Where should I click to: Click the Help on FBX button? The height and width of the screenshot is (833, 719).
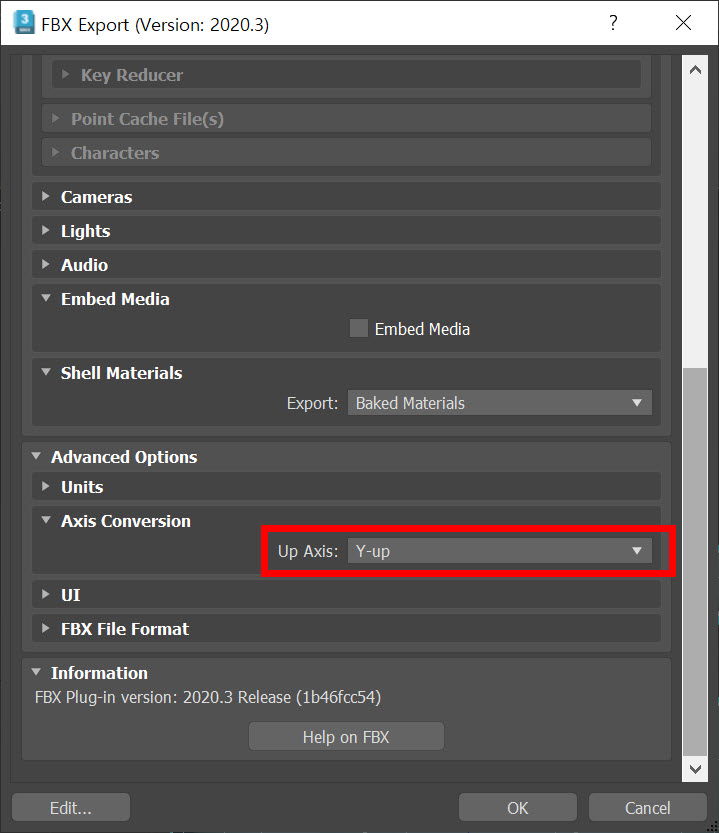tap(346, 737)
